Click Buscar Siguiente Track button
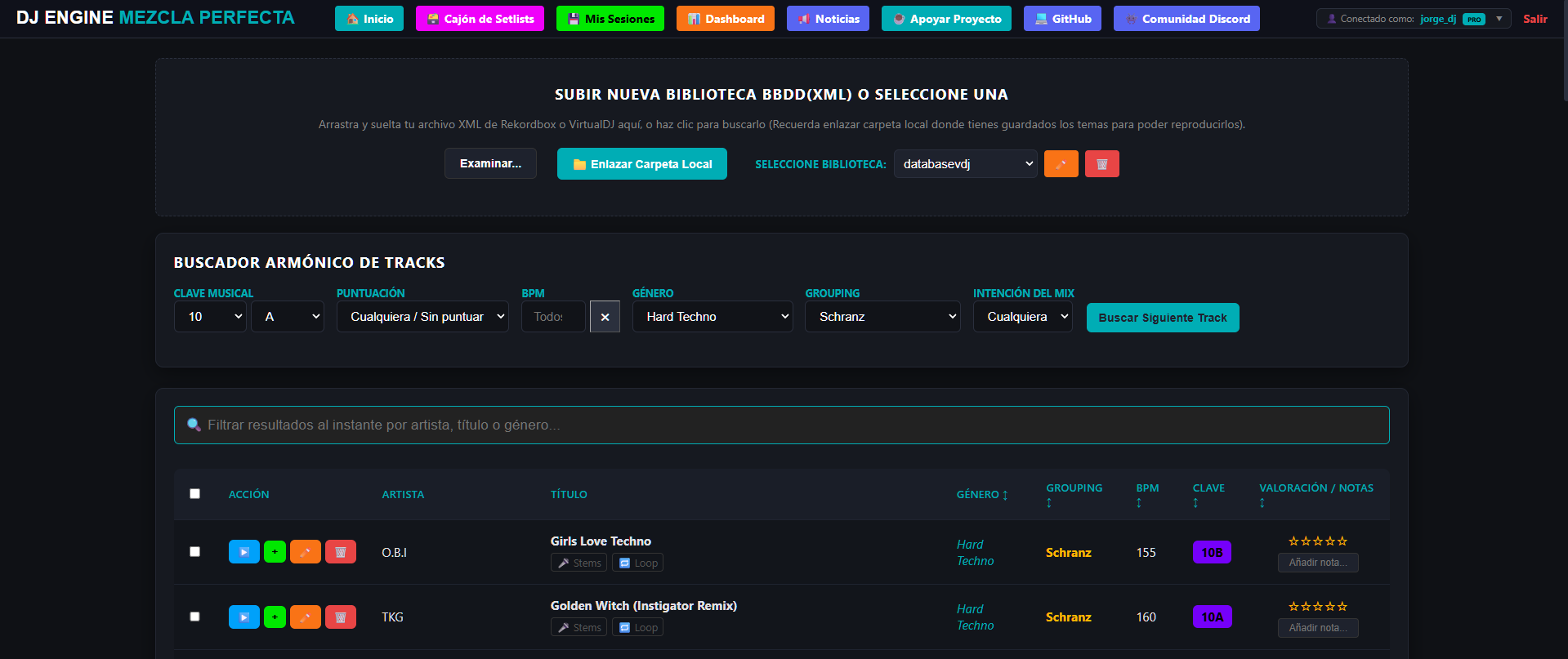The width and height of the screenshot is (1568, 659). [x=1163, y=318]
